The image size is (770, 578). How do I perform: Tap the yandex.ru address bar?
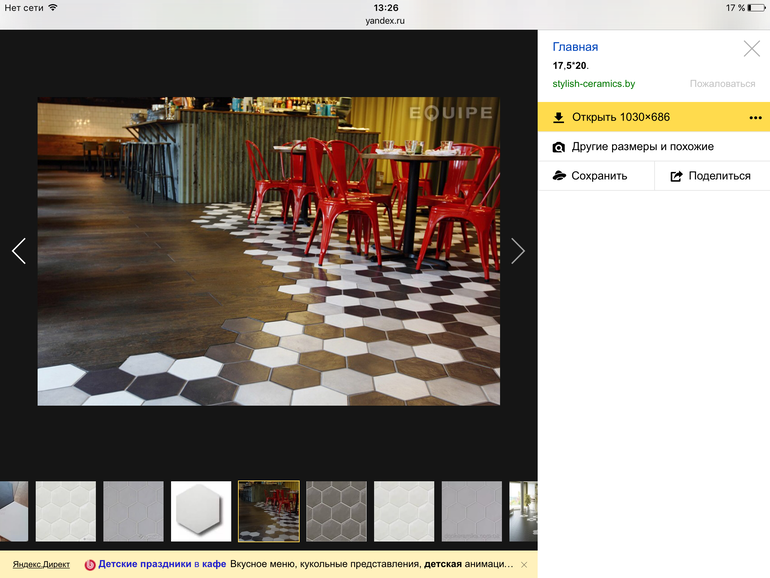tap(385, 19)
